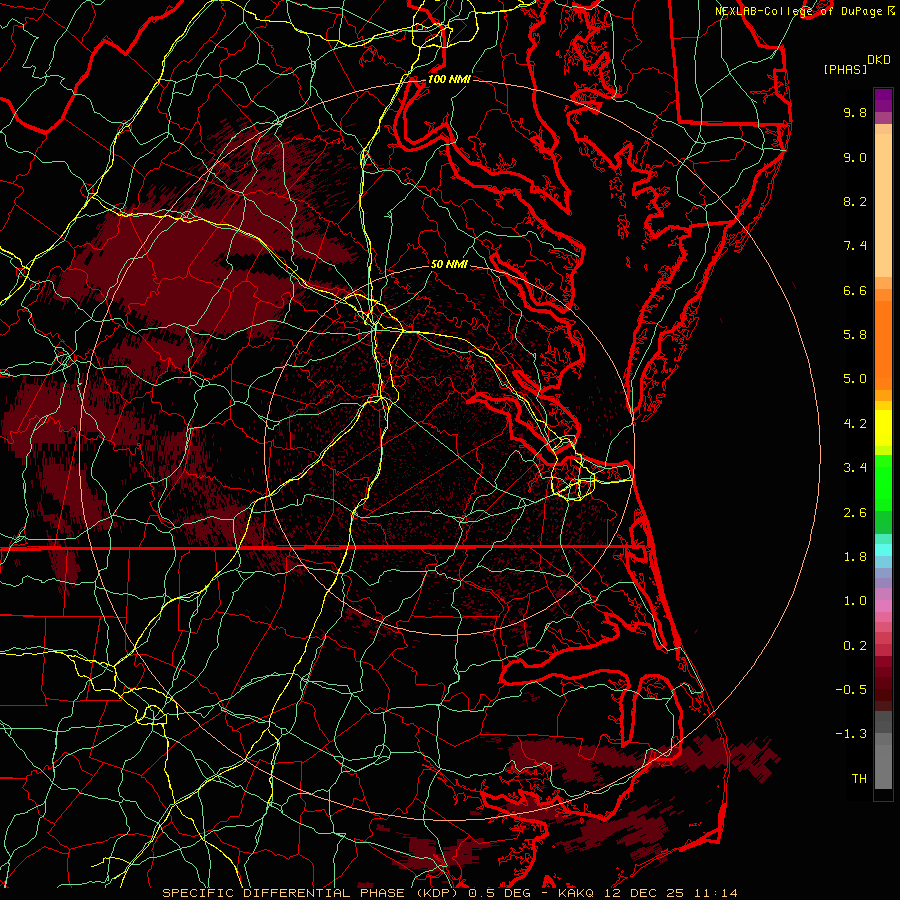The image size is (900, 900).
Task: Click the [PHAS] legend label
Action: click(845, 70)
